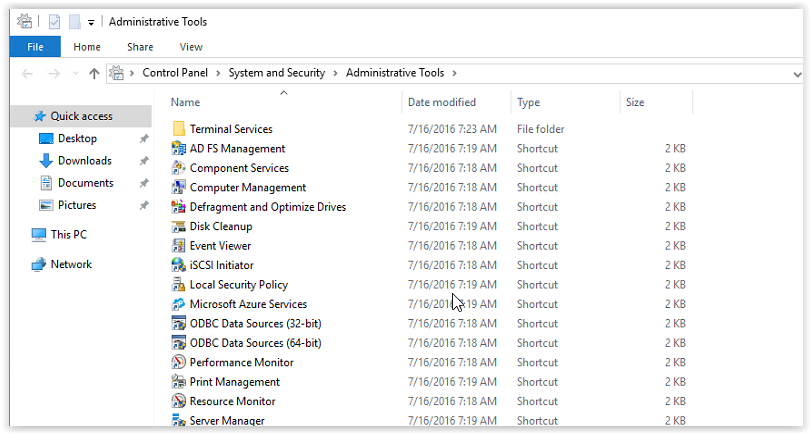Click the Disk Cleanup icon
Viewport: 811px width, 434px height.
coord(178,226)
